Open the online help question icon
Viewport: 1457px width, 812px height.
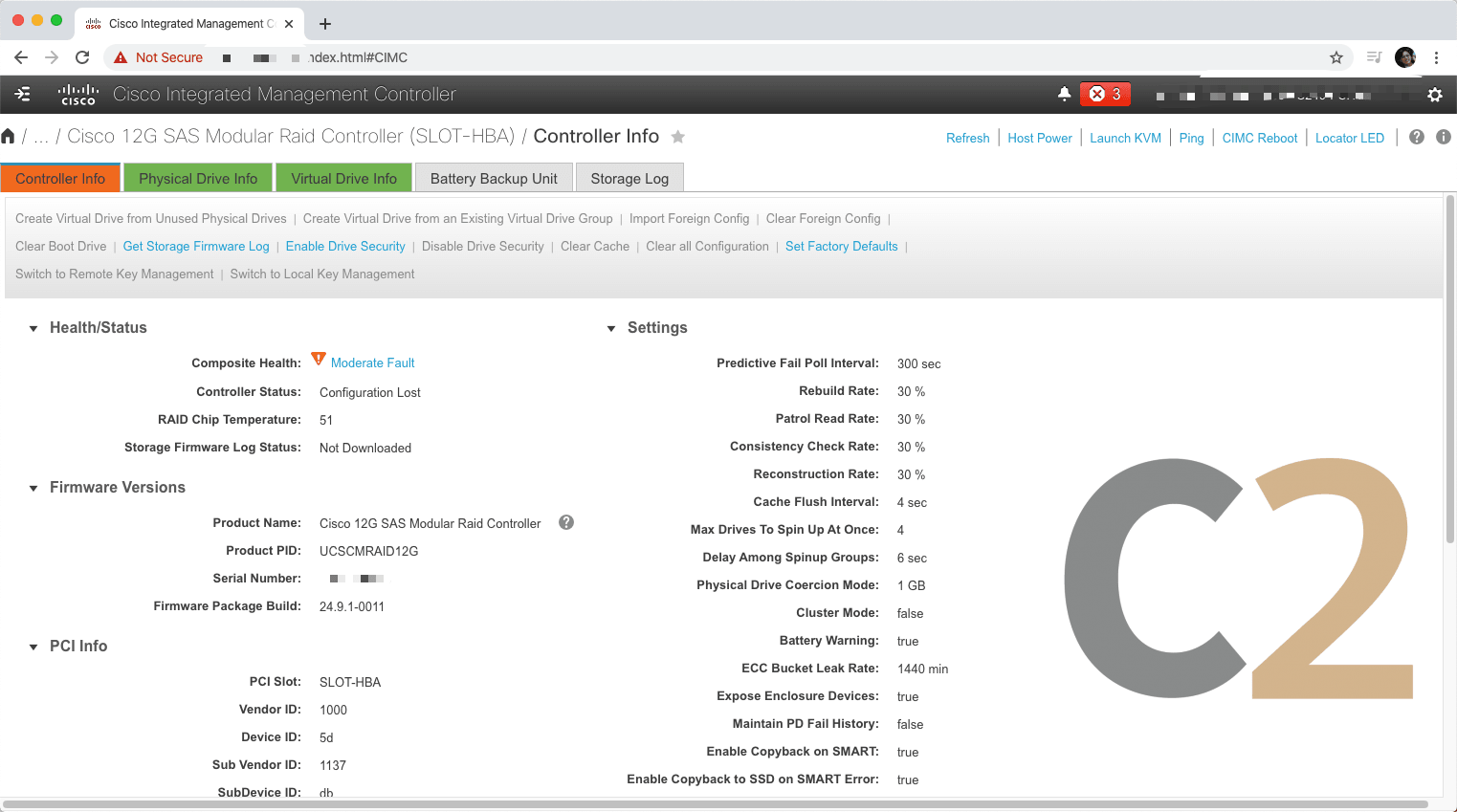pos(1417,137)
